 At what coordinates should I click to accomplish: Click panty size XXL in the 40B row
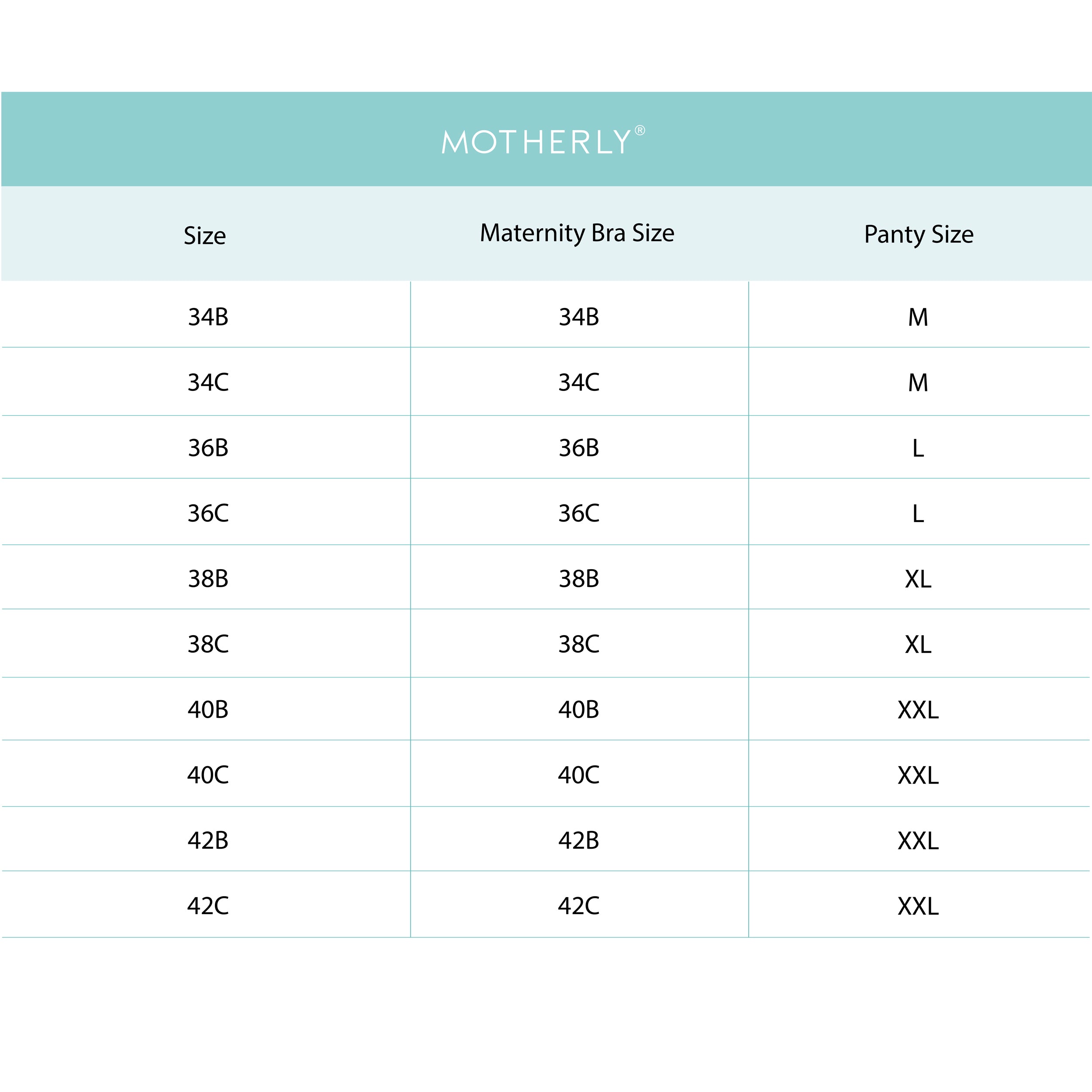point(918,710)
